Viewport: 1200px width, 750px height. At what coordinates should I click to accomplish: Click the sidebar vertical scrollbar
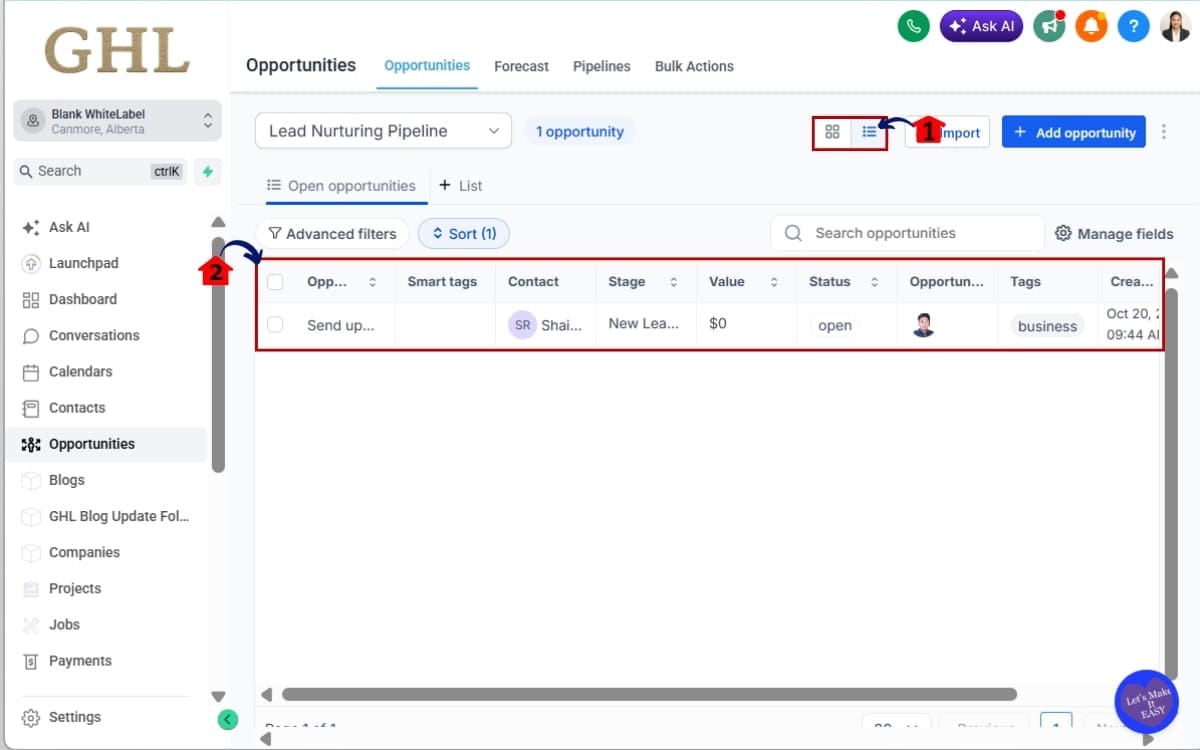pos(218,354)
